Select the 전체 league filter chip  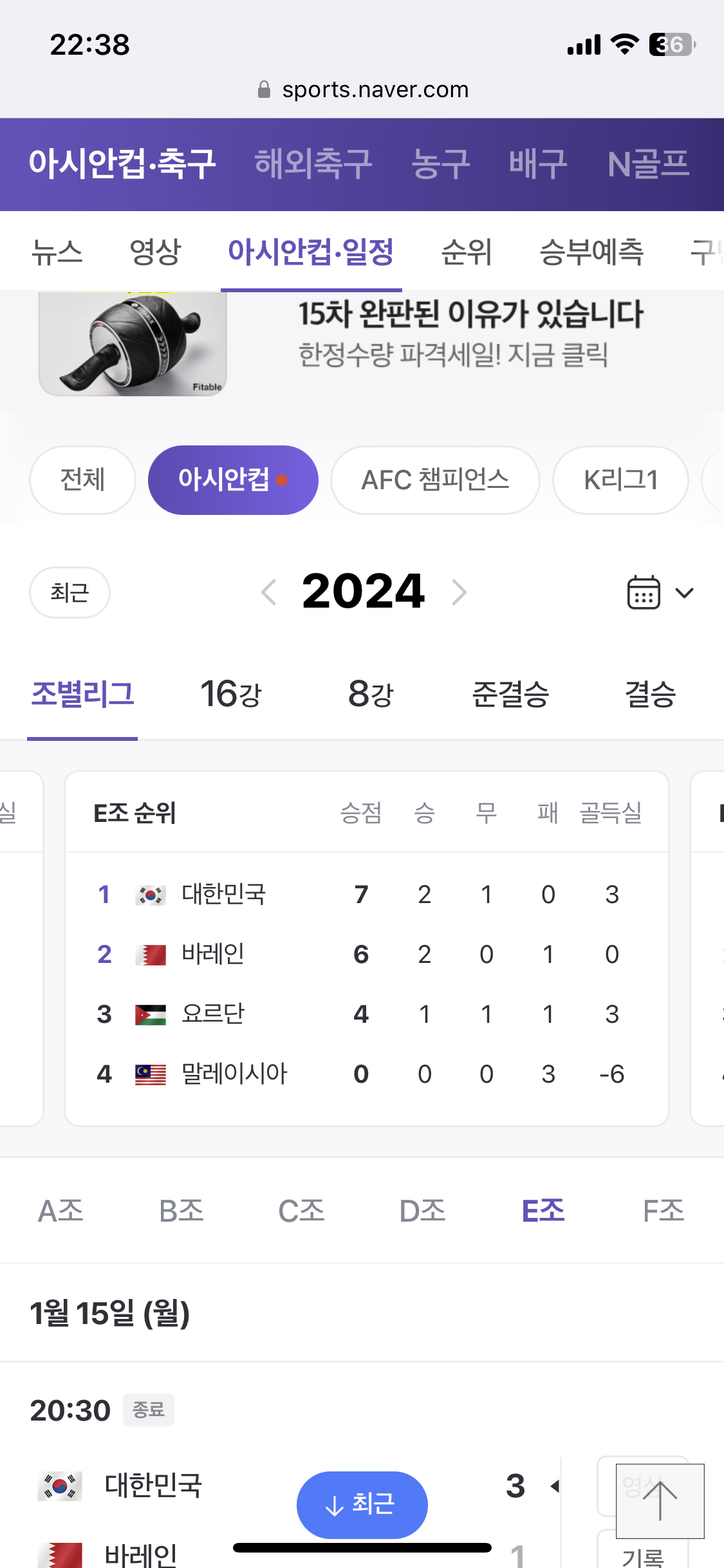82,480
